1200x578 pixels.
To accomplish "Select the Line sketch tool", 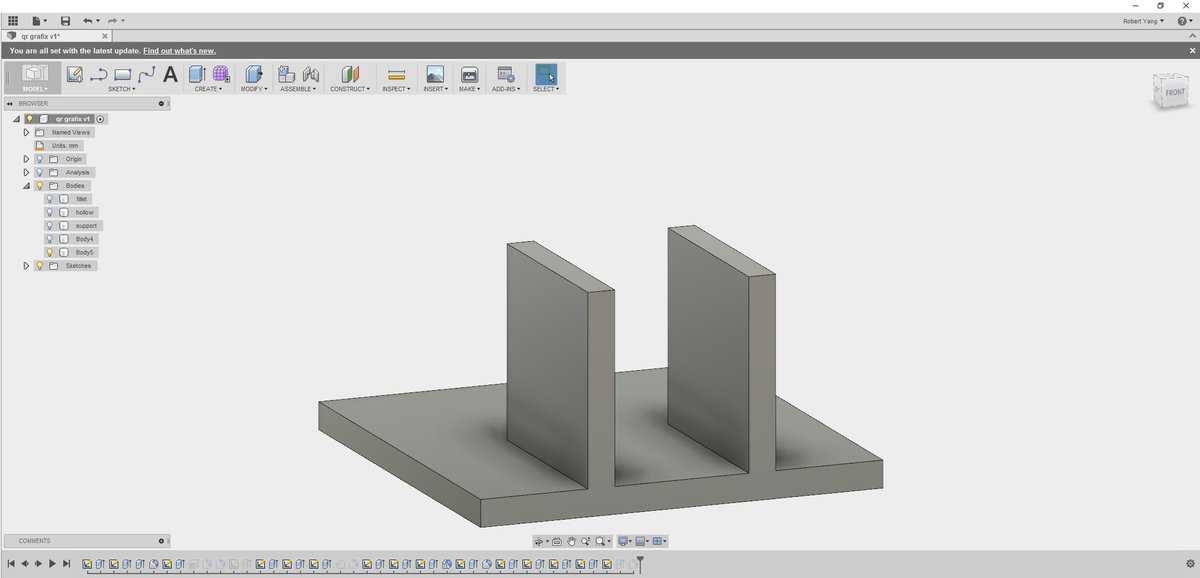I will (x=98, y=74).
